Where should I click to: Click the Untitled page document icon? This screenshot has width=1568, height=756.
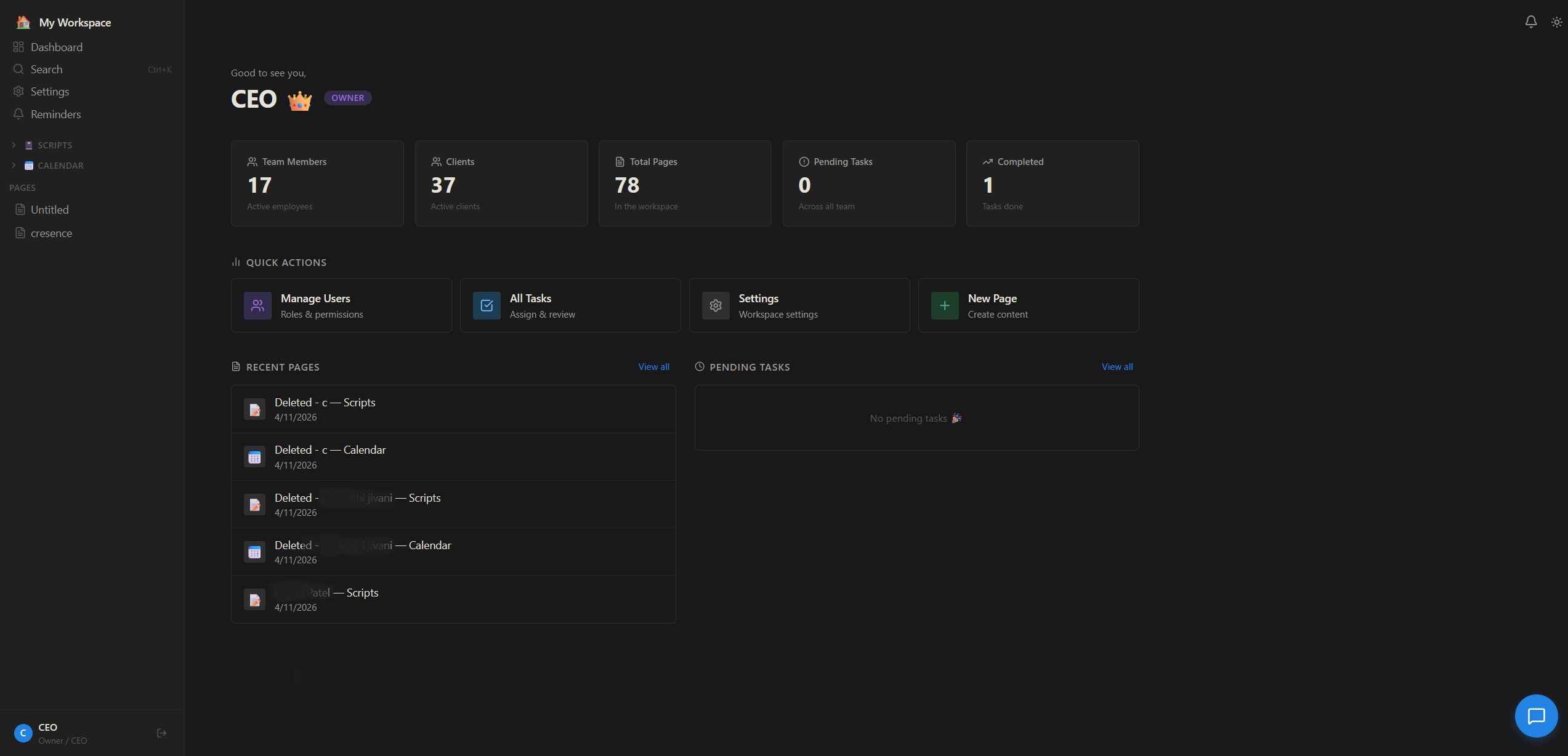[x=20, y=210]
